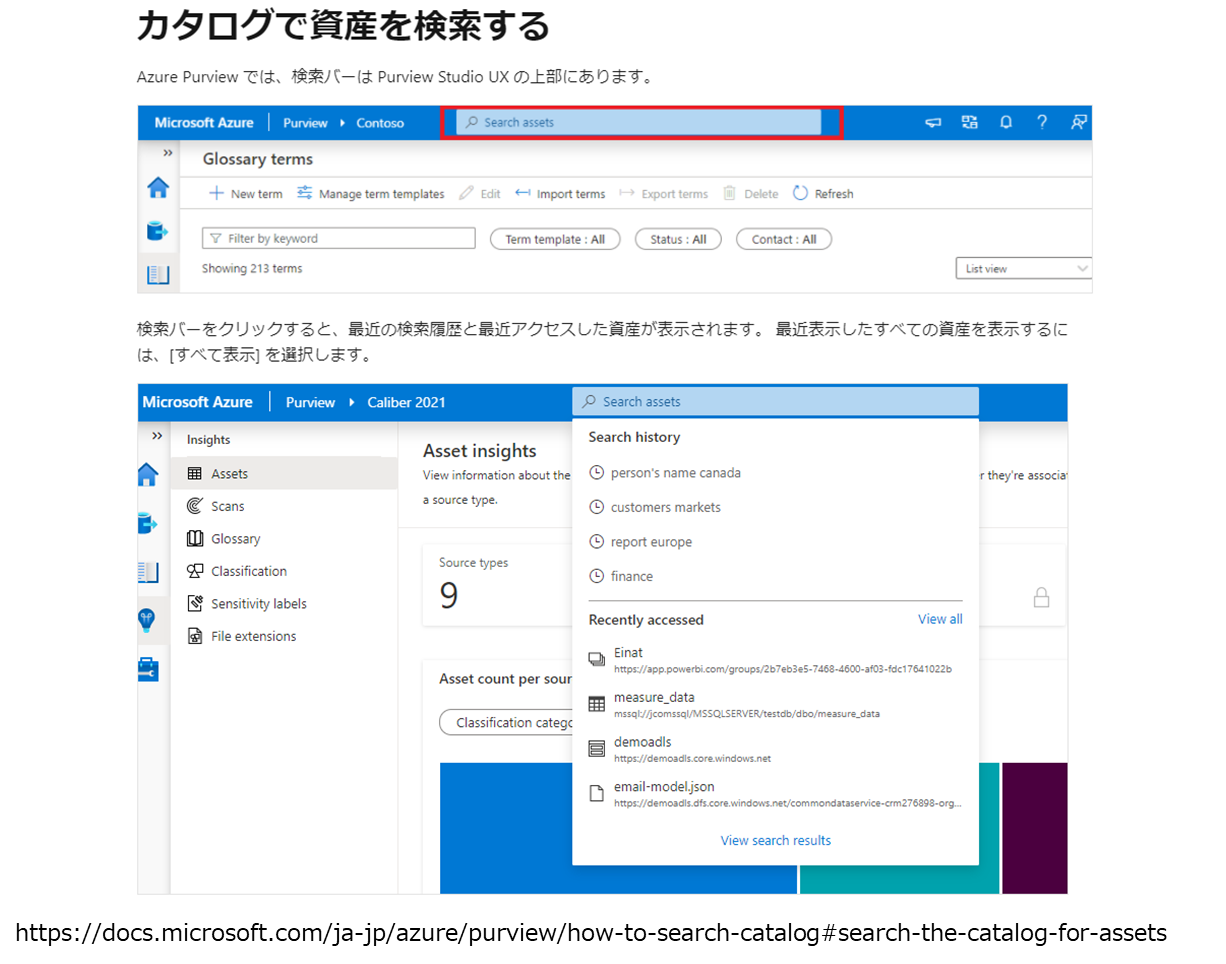
Task: Select the glossary book icon in Glossary terms sidebar
Action: coord(158,275)
